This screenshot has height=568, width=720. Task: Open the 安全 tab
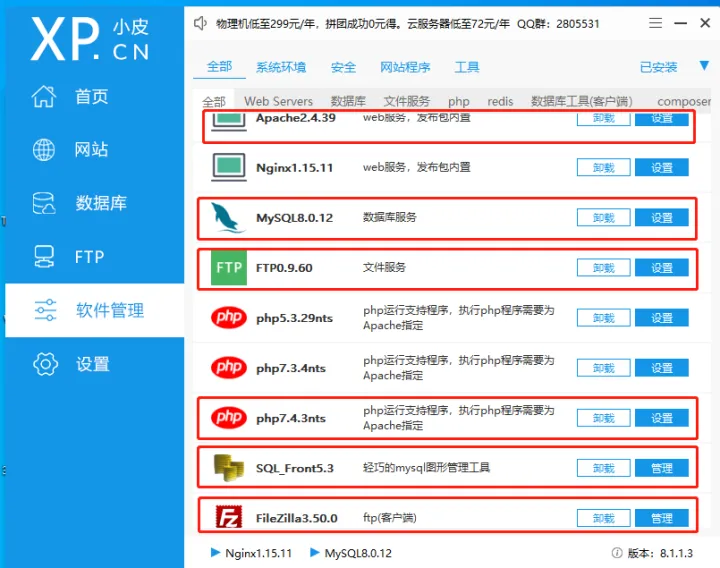[343, 67]
